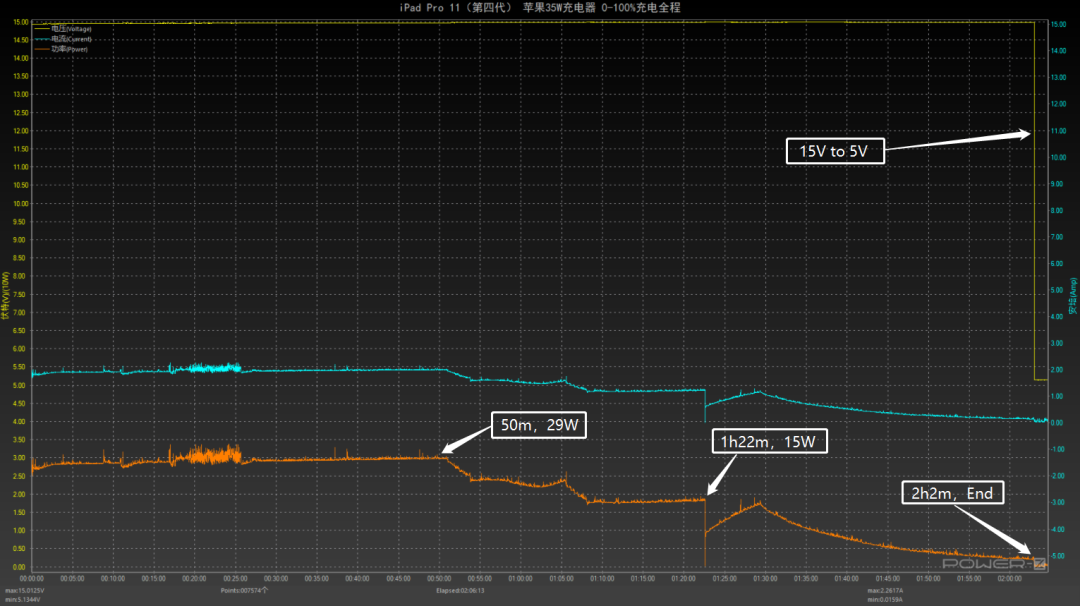Select the 'max:15.0125V' voltage readout
This screenshot has height=606, width=1080.
[25, 591]
